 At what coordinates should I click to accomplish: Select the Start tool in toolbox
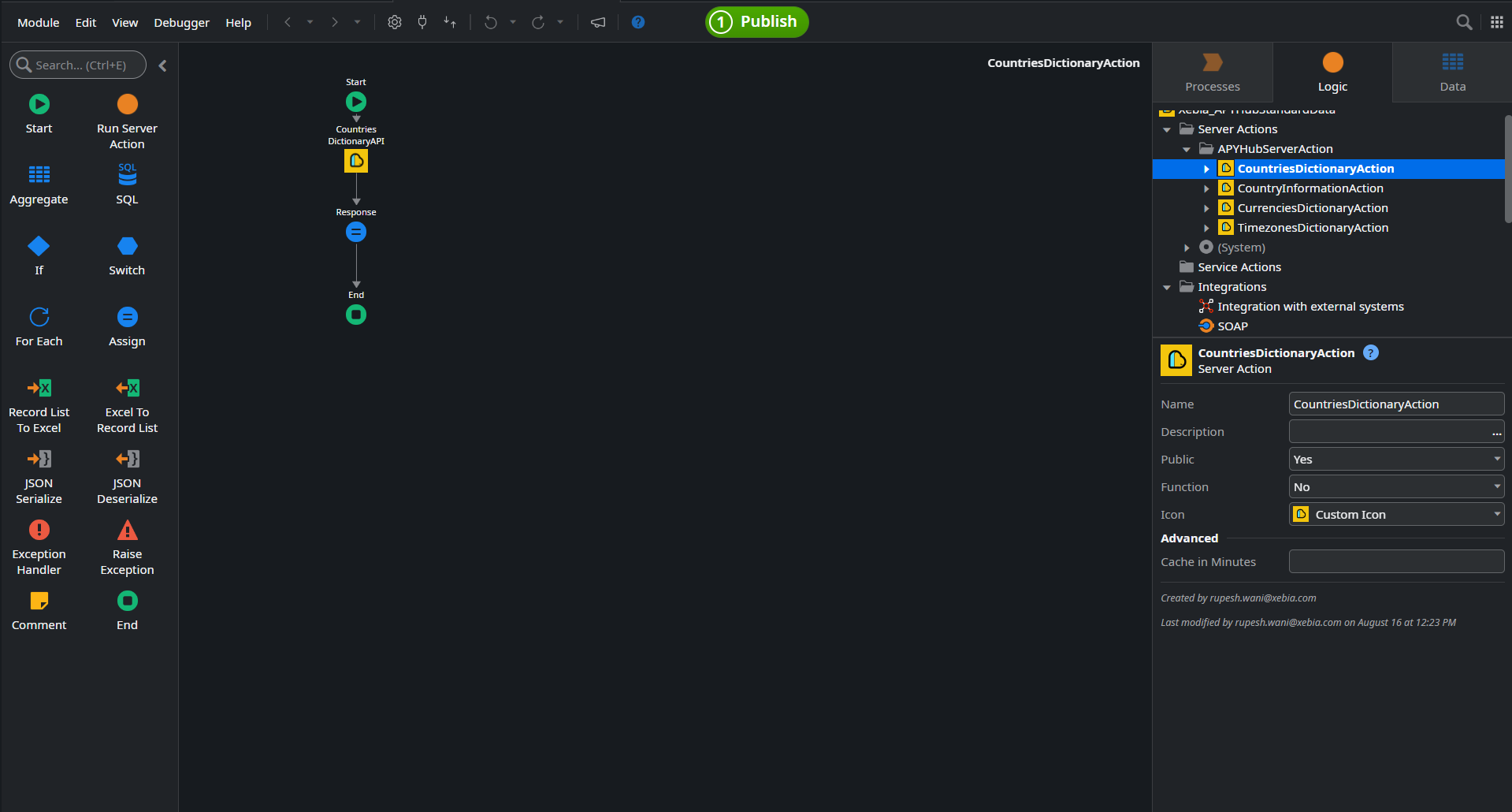(x=39, y=114)
